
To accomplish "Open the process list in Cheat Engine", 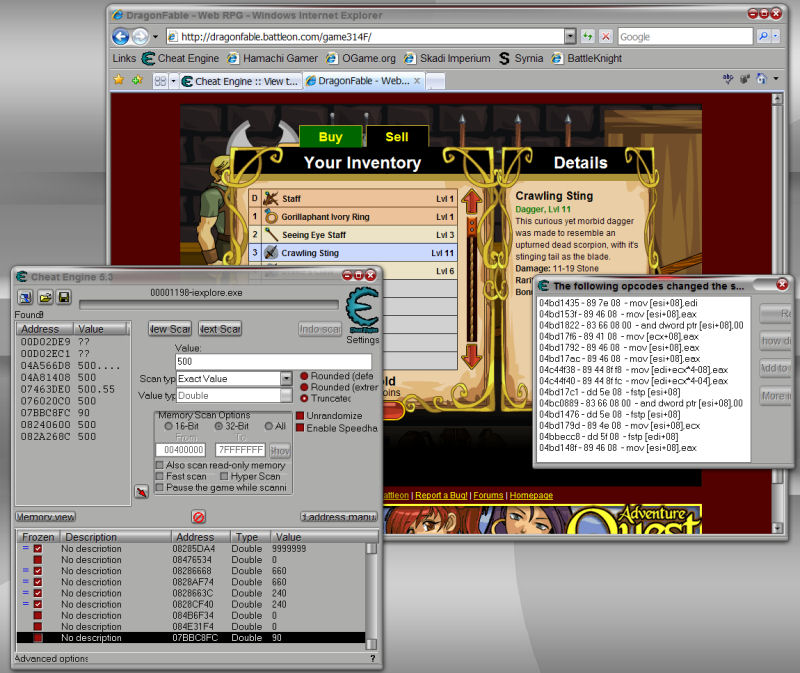I will coord(25,299).
